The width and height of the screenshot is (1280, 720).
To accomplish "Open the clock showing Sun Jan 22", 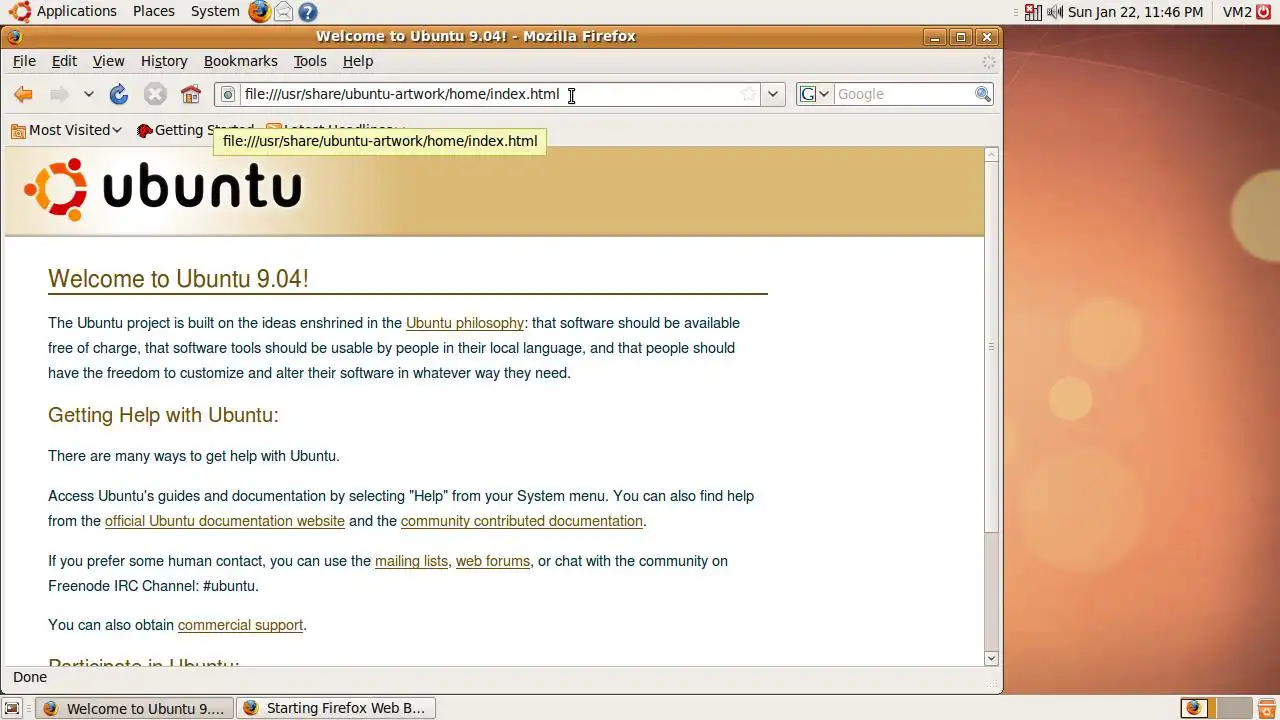I will coord(1135,12).
